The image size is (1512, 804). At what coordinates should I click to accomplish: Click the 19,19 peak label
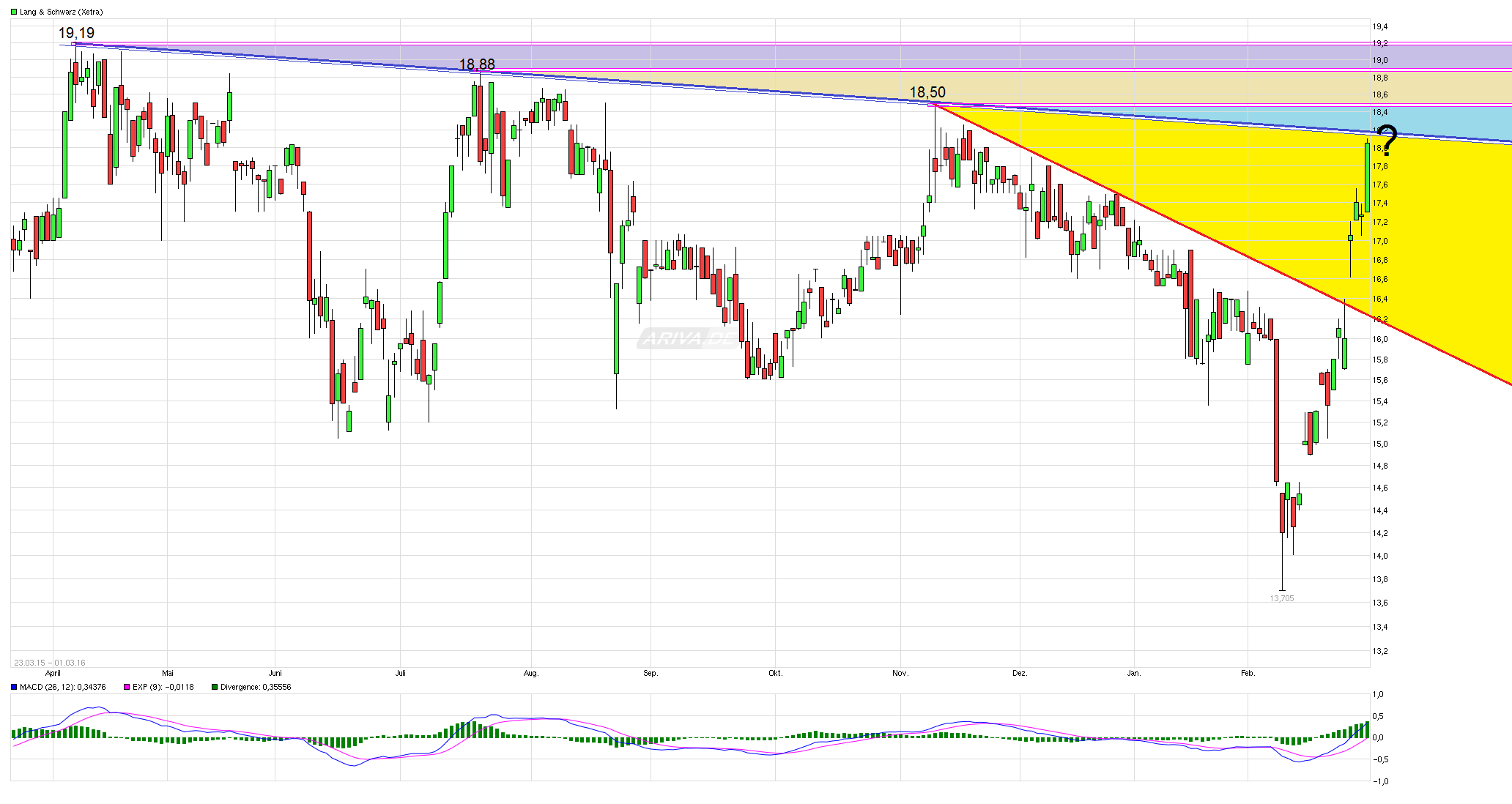coord(76,33)
